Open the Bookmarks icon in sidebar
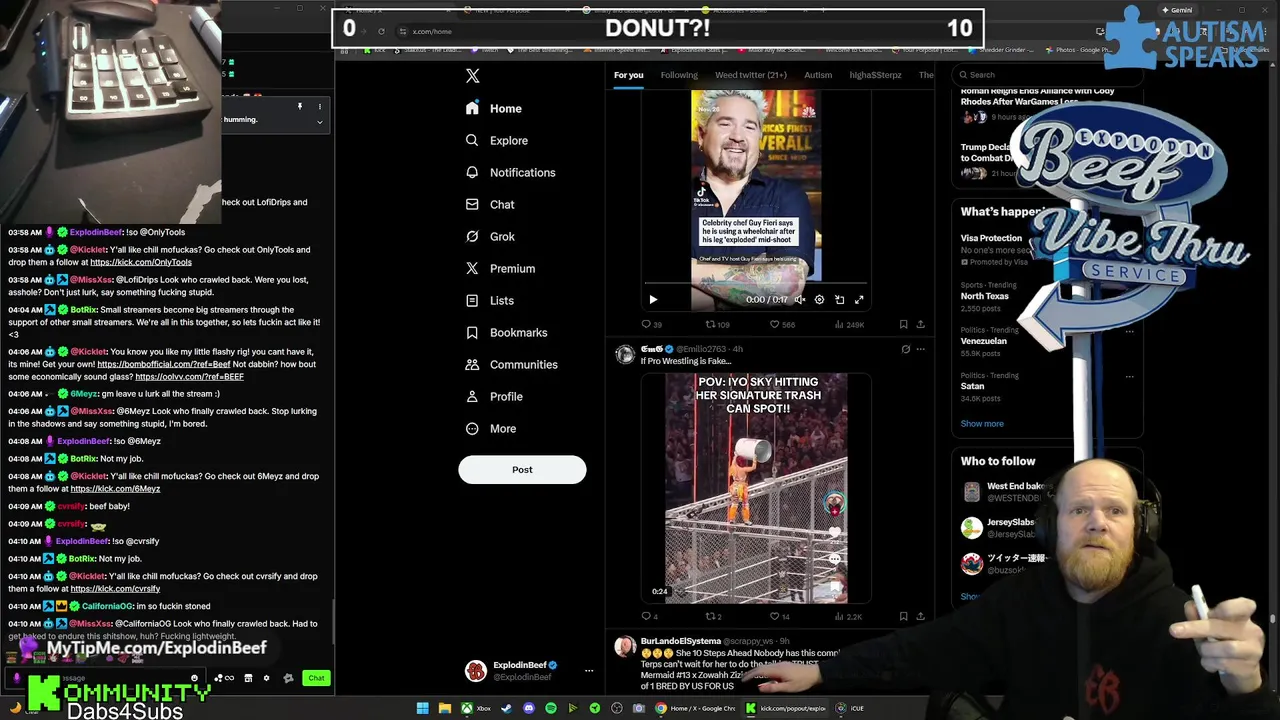The width and height of the screenshot is (1280, 720). click(472, 332)
